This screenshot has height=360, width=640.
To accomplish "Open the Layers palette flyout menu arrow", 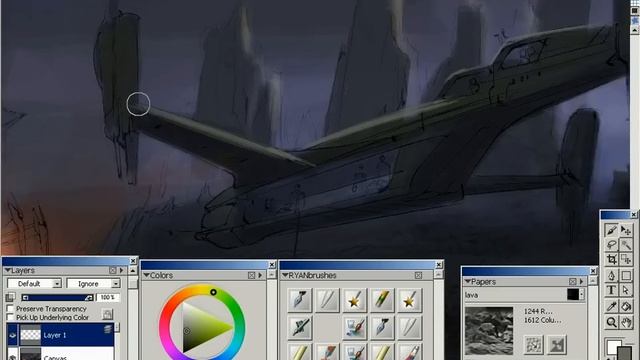I will (121, 270).
